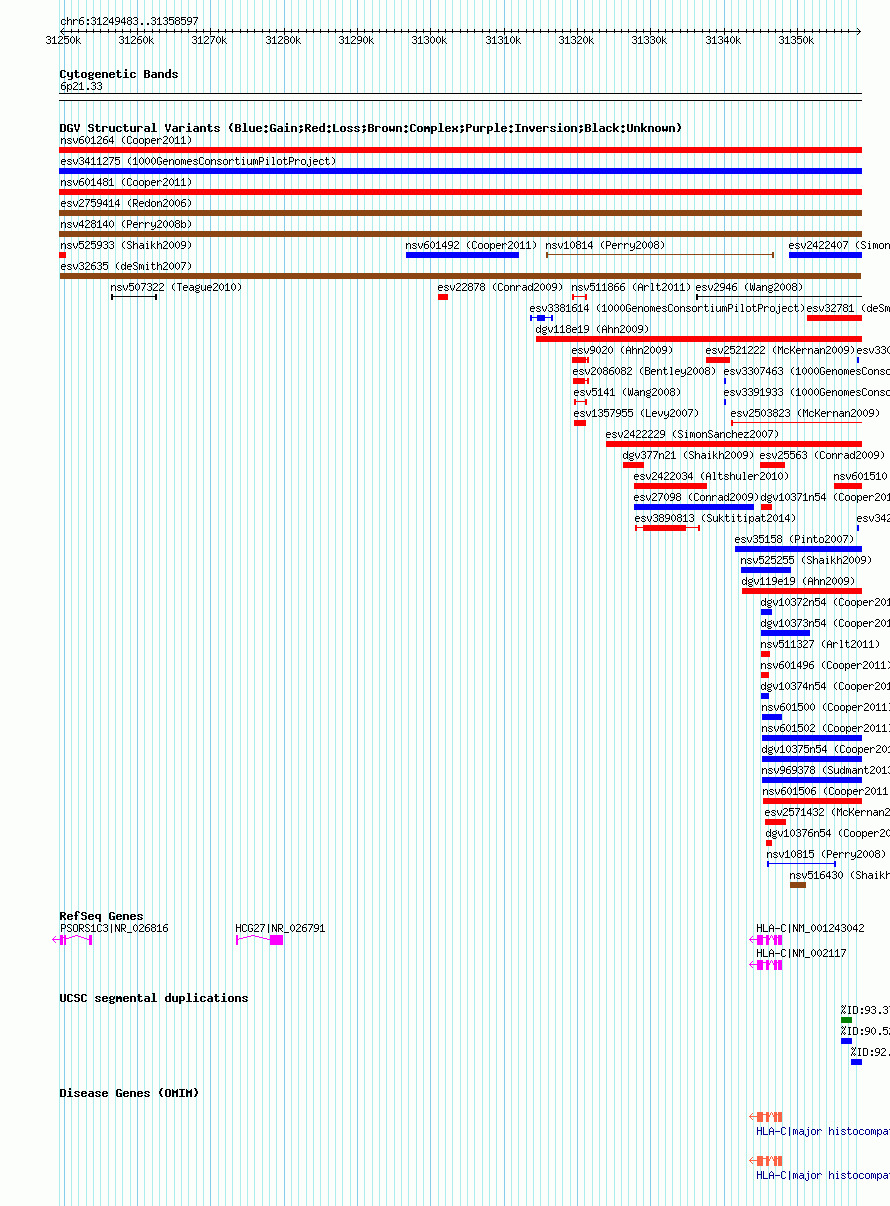Select the nsv601500 blue bar

772,717
